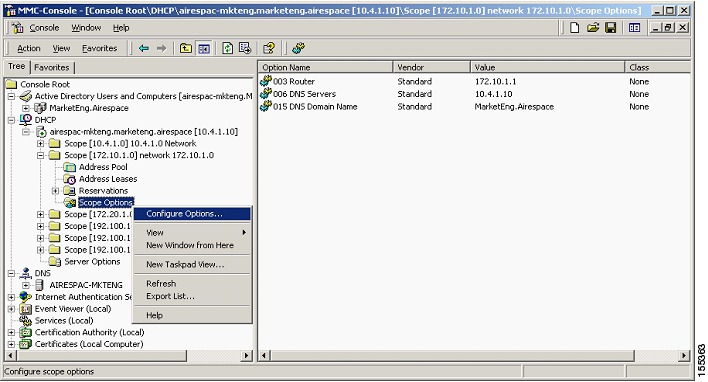The height and width of the screenshot is (382, 708).
Task: Click the Services (Local) gears icon
Action: [x=26, y=321]
